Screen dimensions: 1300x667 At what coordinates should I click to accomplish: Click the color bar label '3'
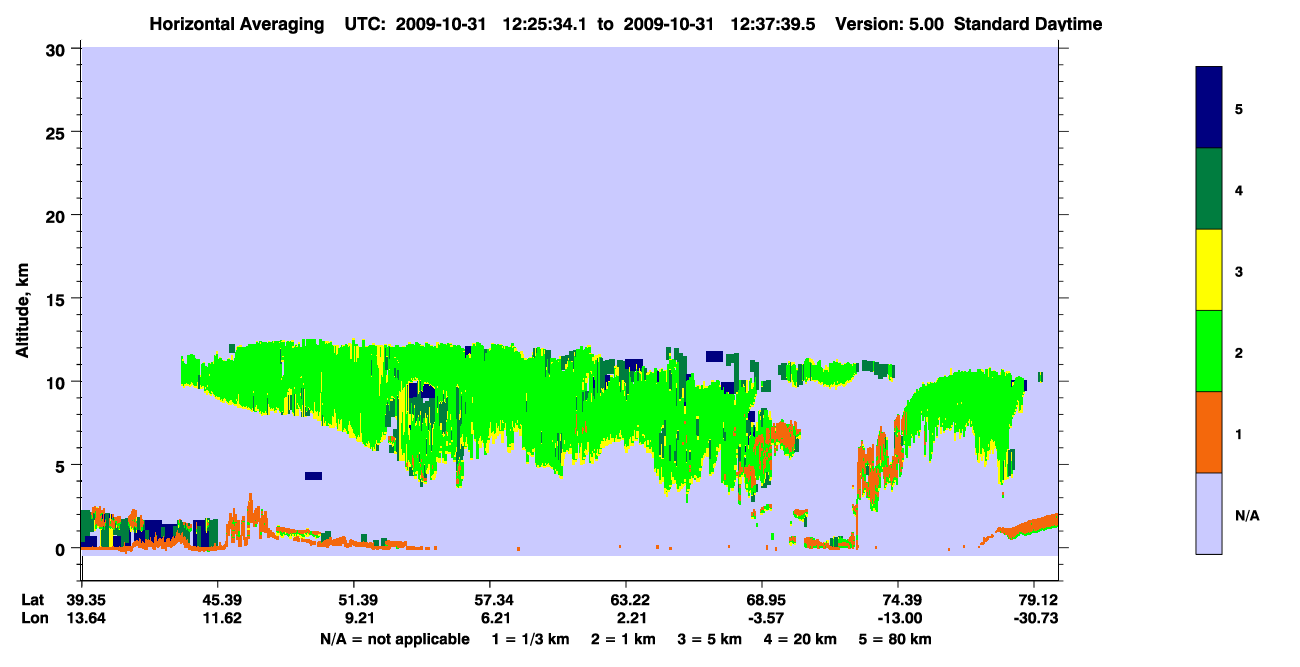pos(1239,271)
